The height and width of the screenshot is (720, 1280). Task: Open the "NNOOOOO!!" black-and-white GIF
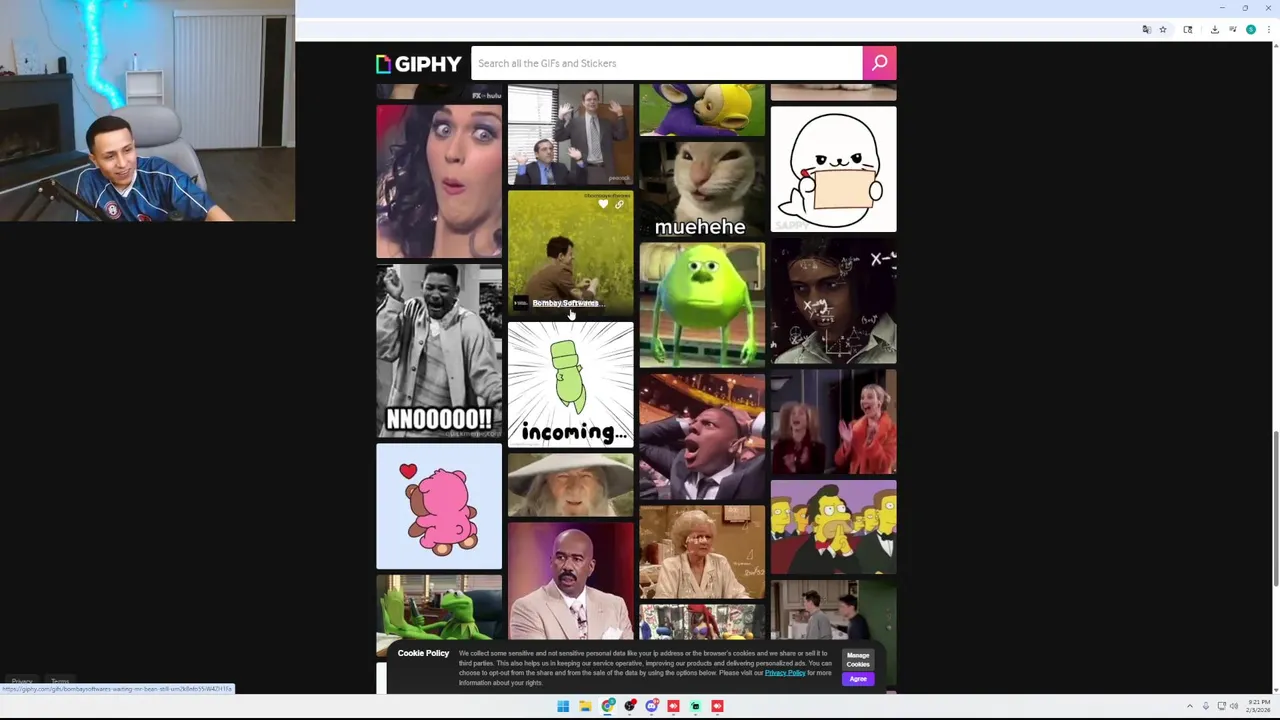click(x=439, y=351)
